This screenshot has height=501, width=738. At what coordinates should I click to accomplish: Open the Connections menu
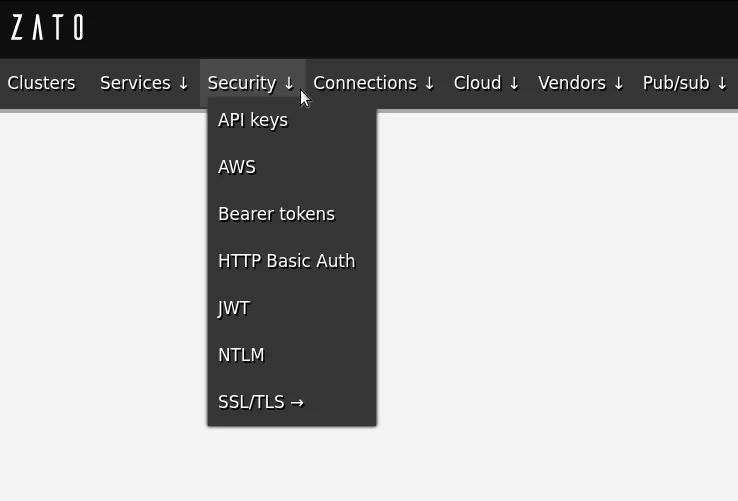(x=374, y=83)
